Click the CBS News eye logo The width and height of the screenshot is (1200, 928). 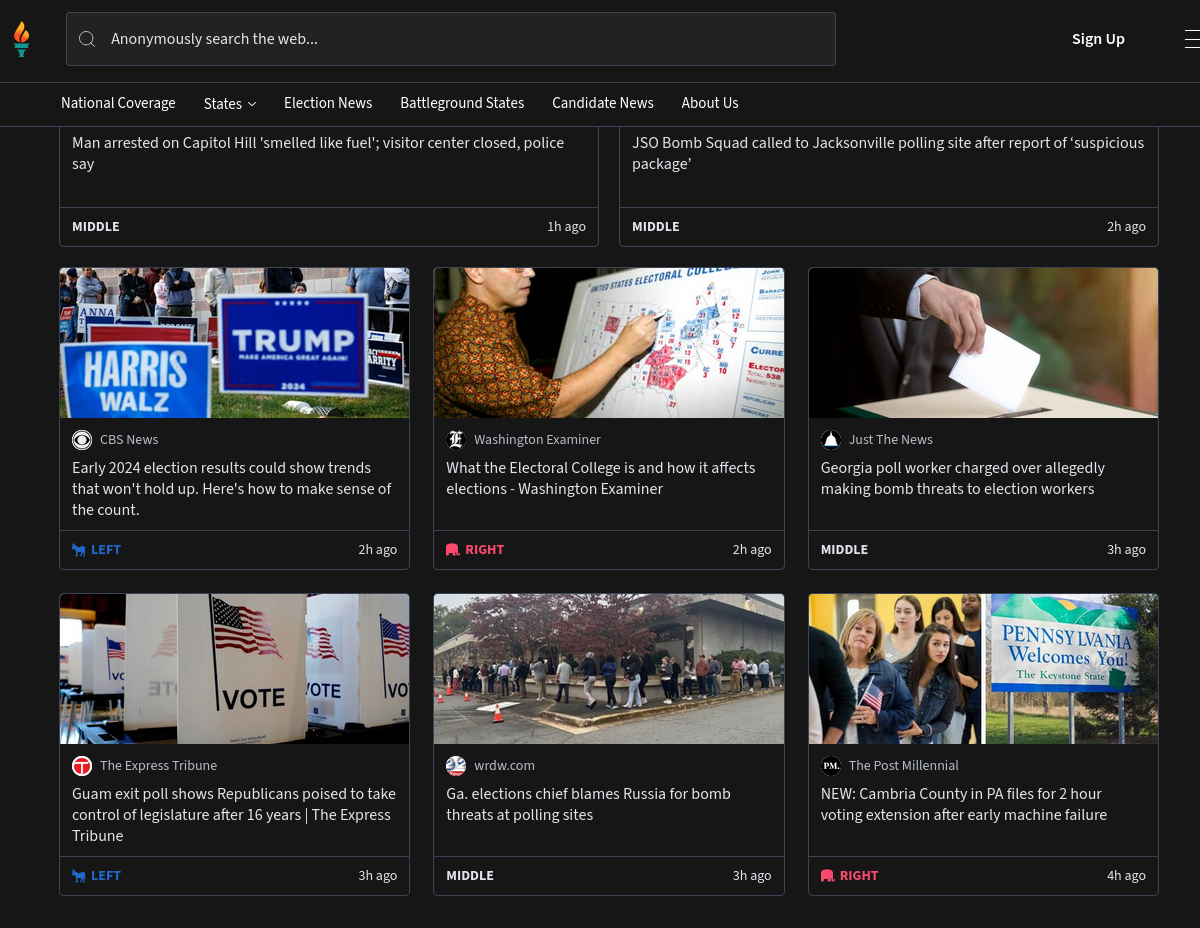click(82, 440)
